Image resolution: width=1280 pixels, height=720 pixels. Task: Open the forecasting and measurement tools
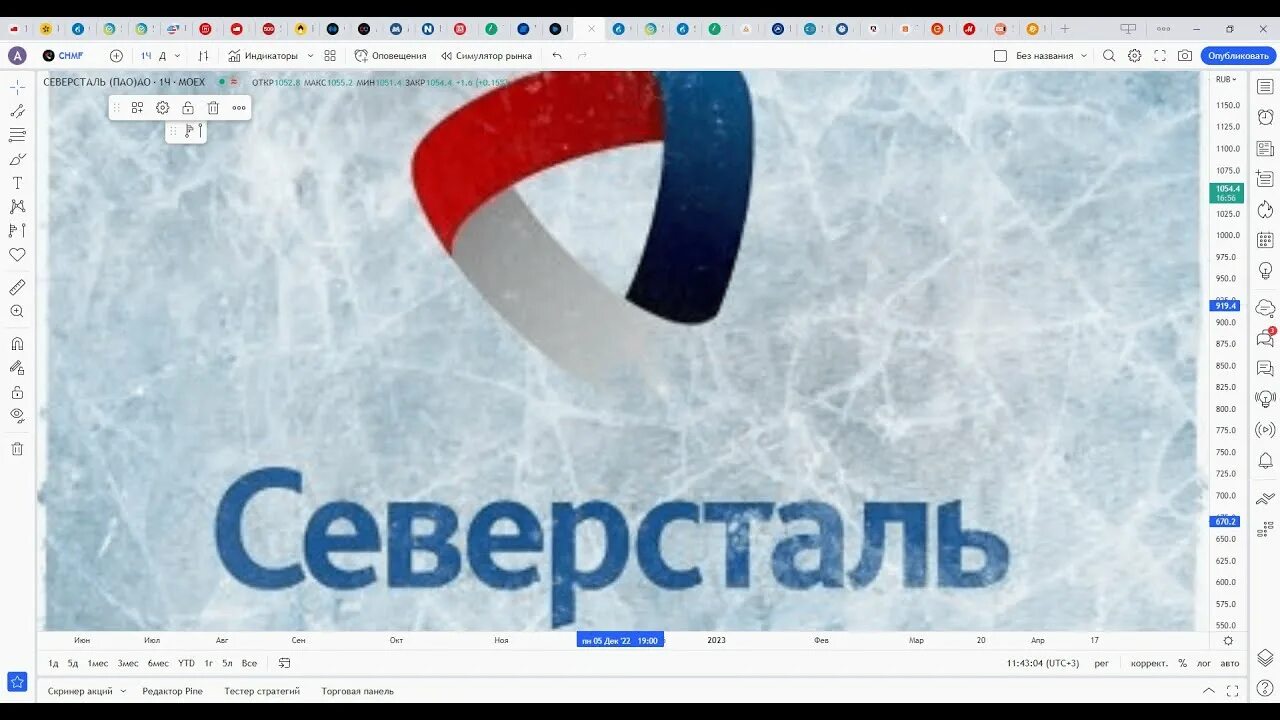17,231
